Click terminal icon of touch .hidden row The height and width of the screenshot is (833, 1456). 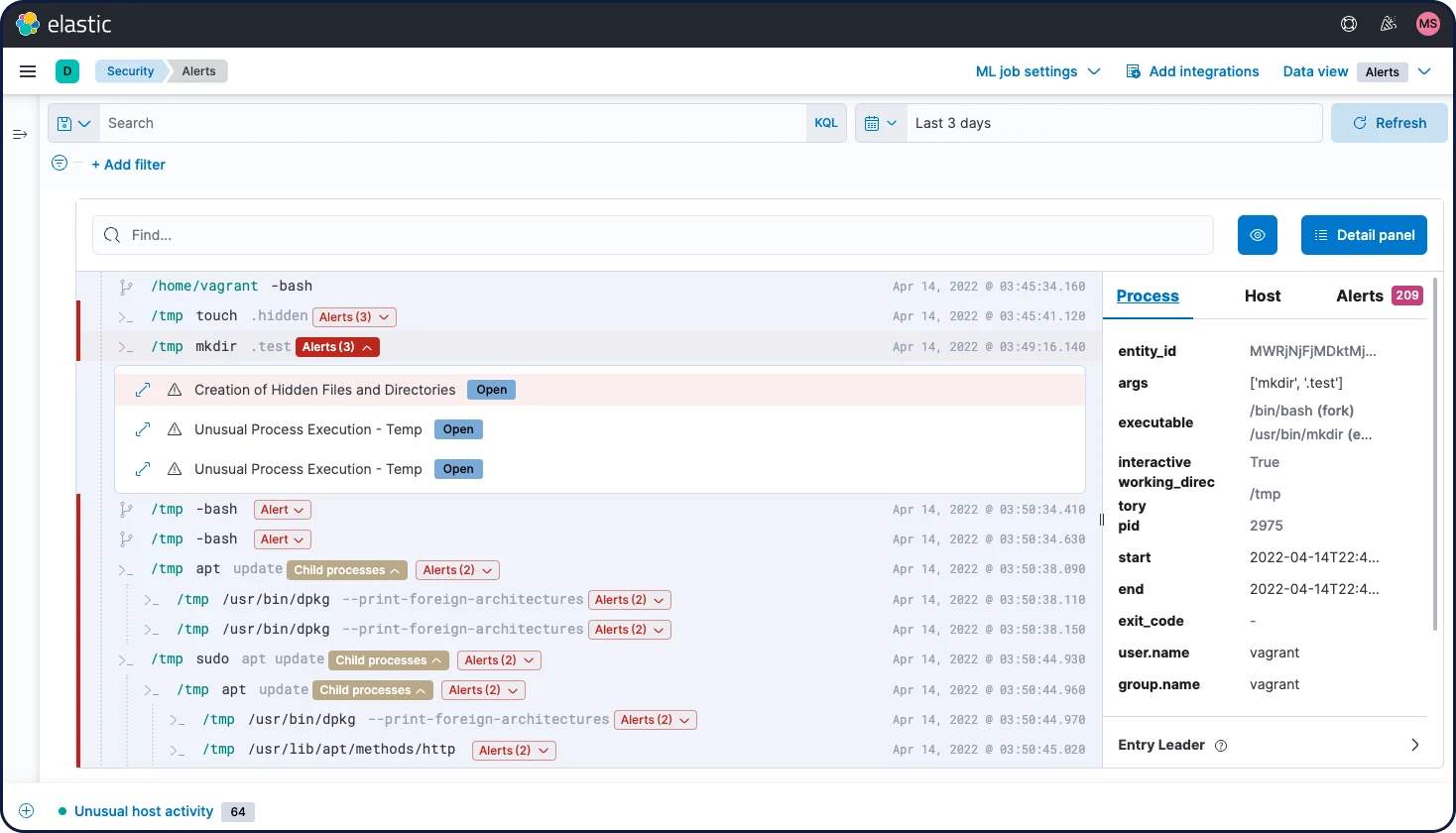(x=126, y=317)
